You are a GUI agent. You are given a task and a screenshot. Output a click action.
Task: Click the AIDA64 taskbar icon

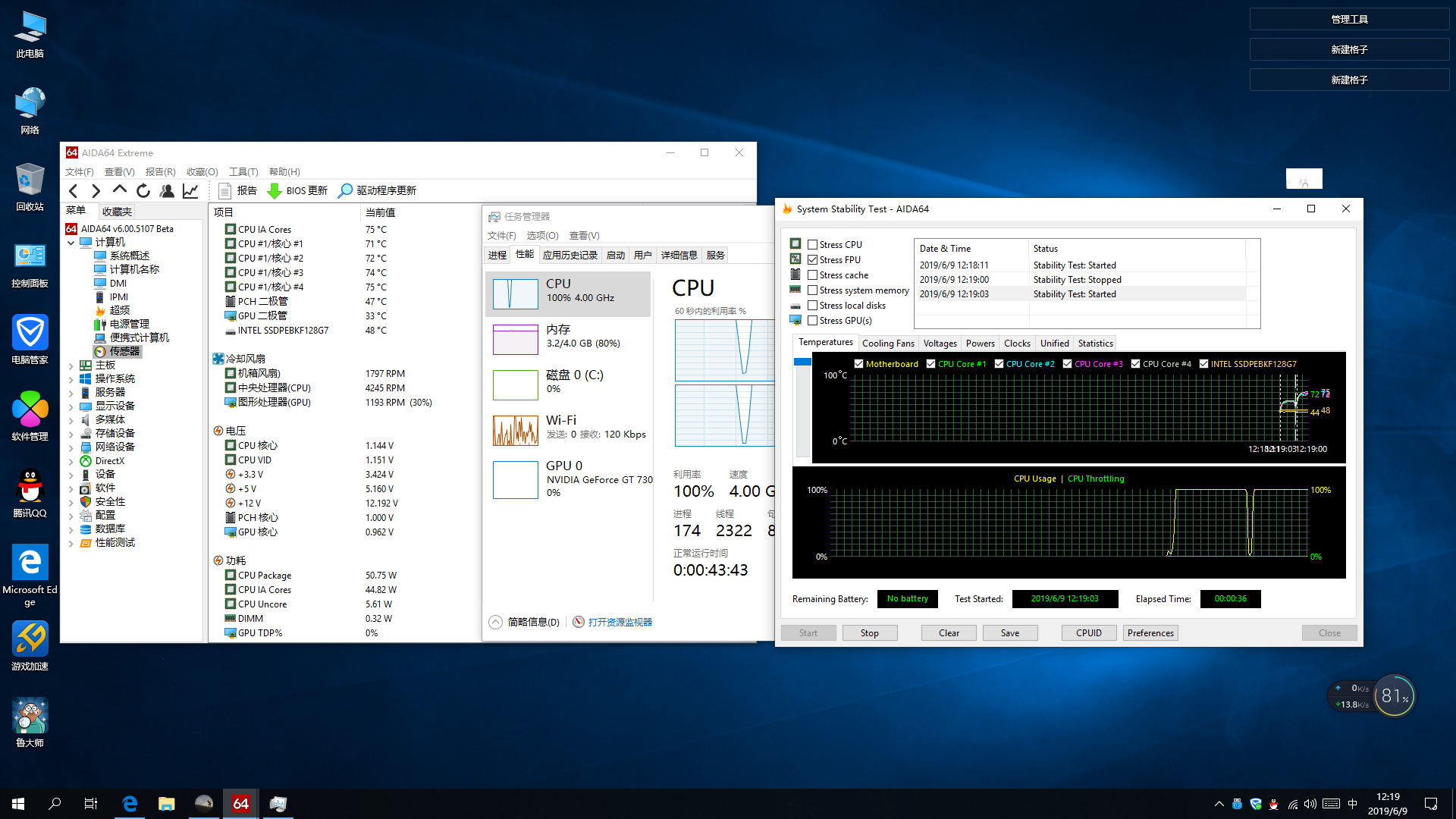click(241, 804)
